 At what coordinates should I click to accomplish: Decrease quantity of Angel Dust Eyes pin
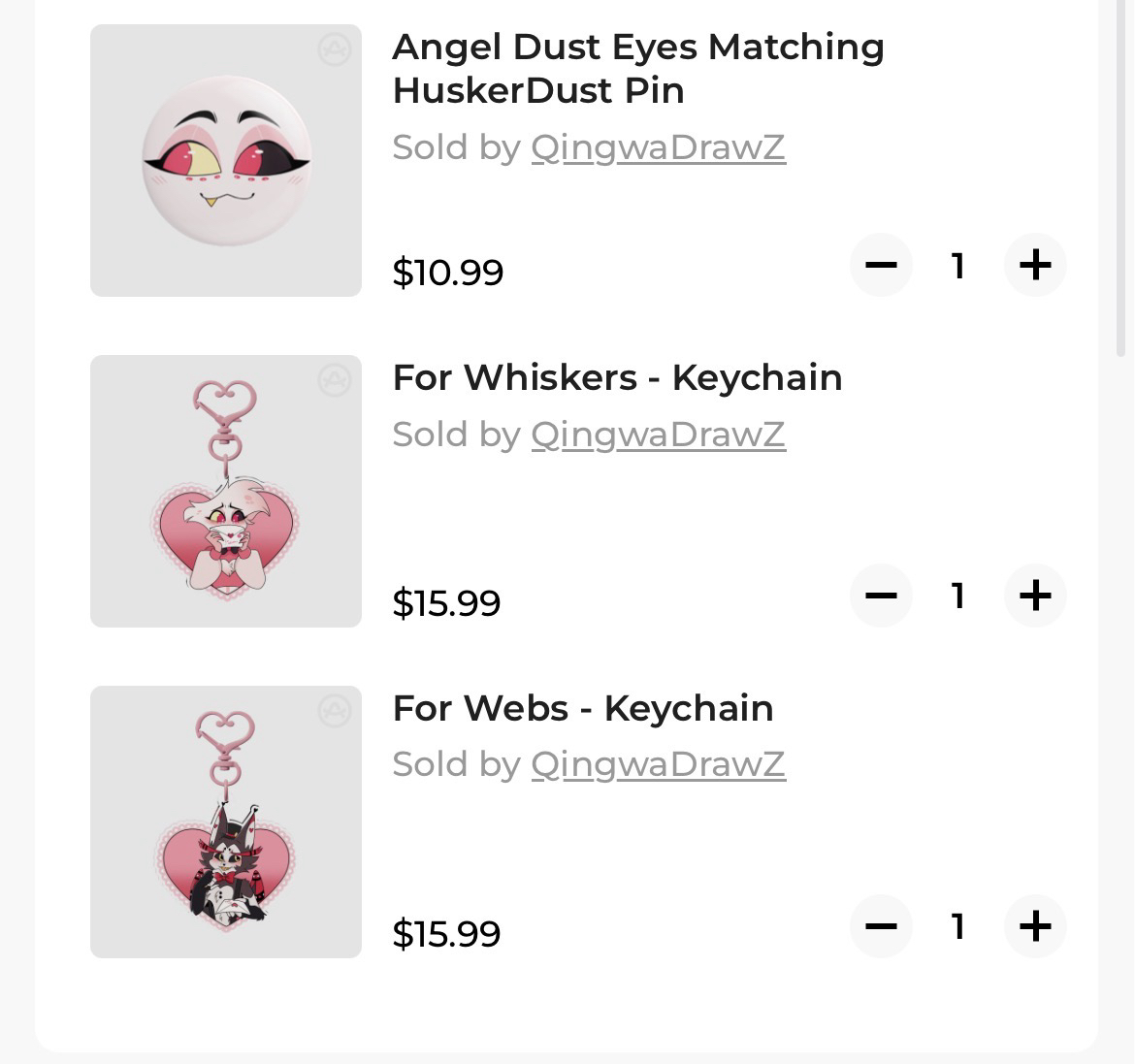[x=881, y=265]
